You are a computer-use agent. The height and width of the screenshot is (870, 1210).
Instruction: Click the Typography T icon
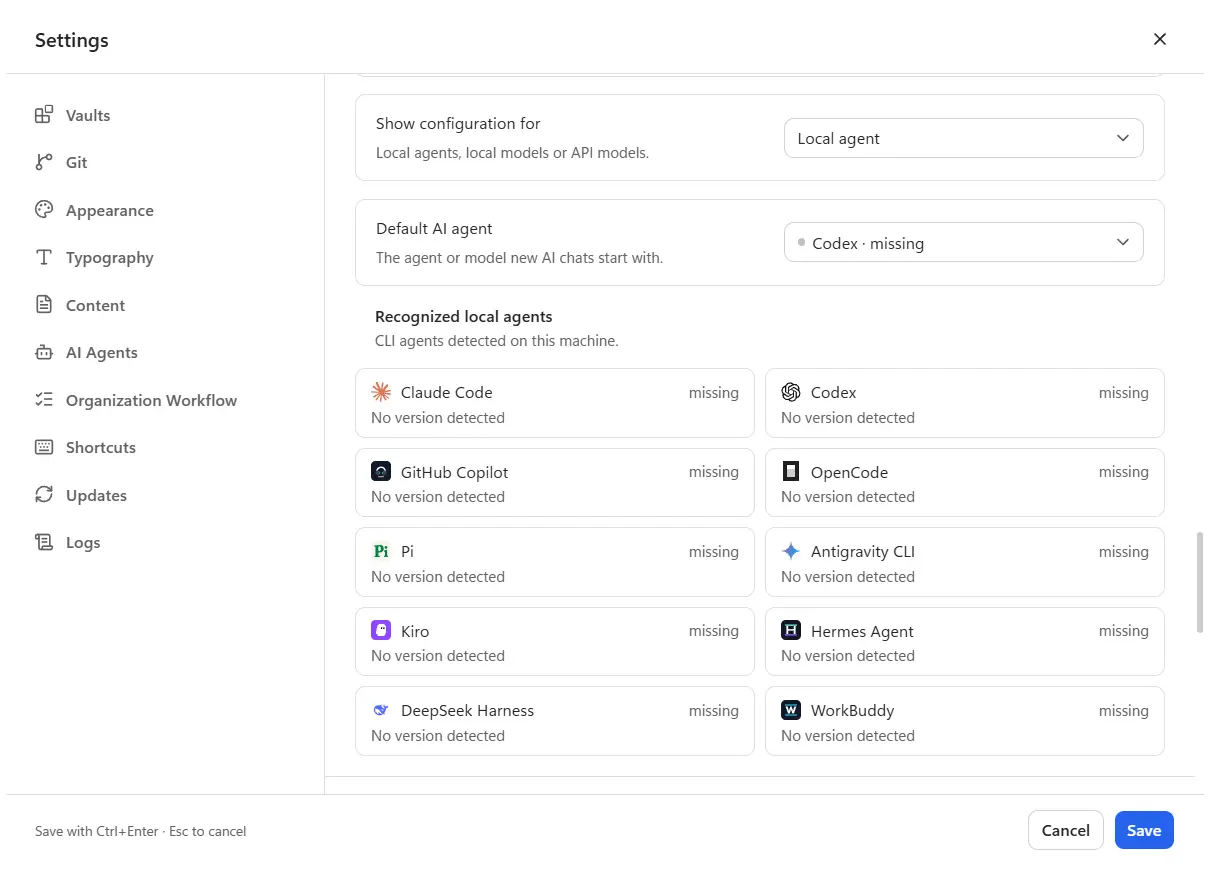(x=44, y=257)
